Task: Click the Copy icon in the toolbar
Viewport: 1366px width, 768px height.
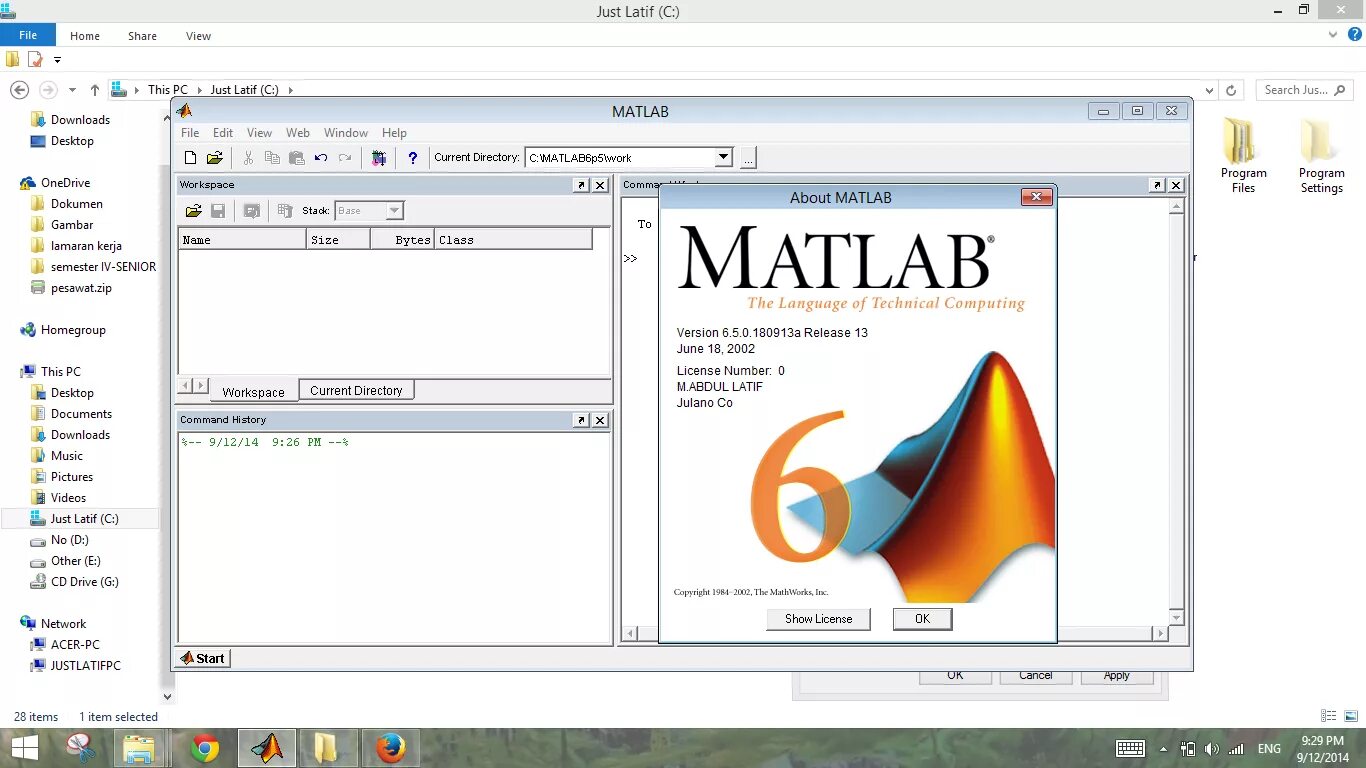Action: pos(272,157)
